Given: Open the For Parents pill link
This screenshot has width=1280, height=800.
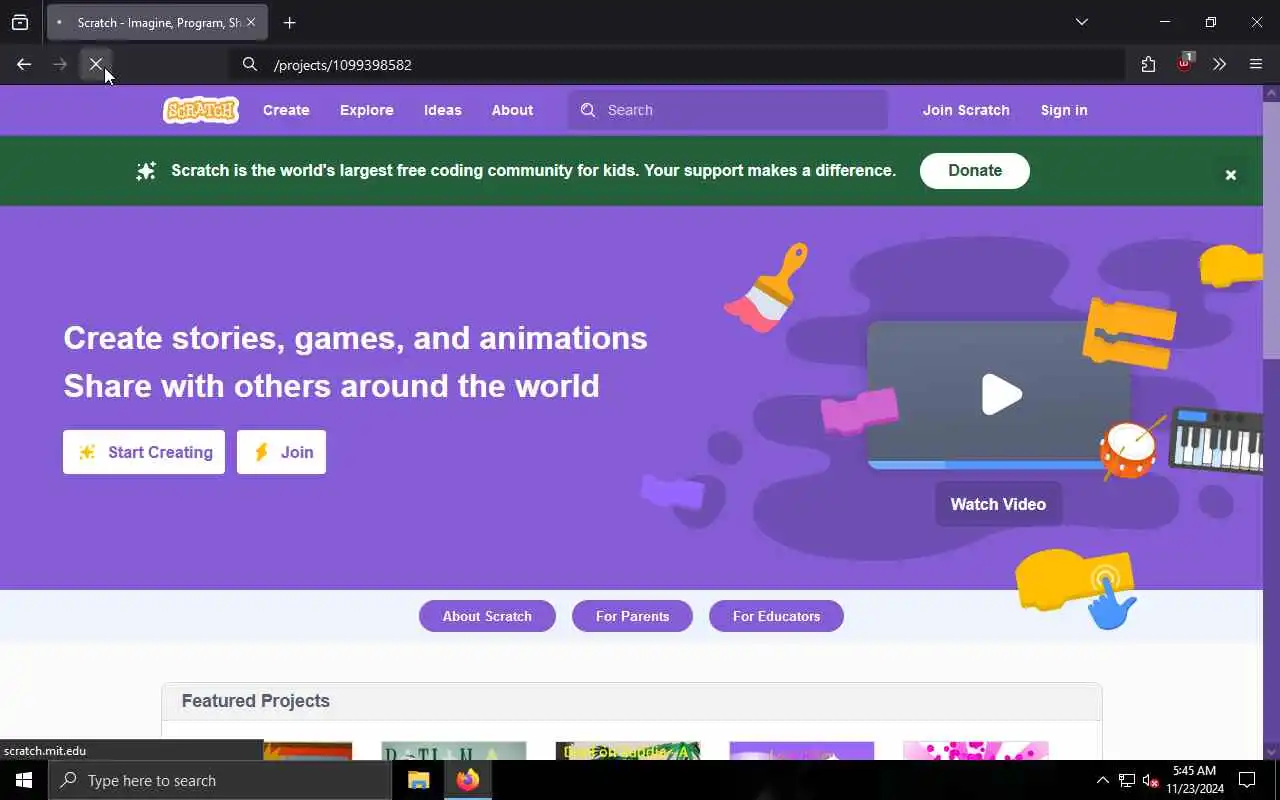Looking at the screenshot, I should tap(632, 616).
